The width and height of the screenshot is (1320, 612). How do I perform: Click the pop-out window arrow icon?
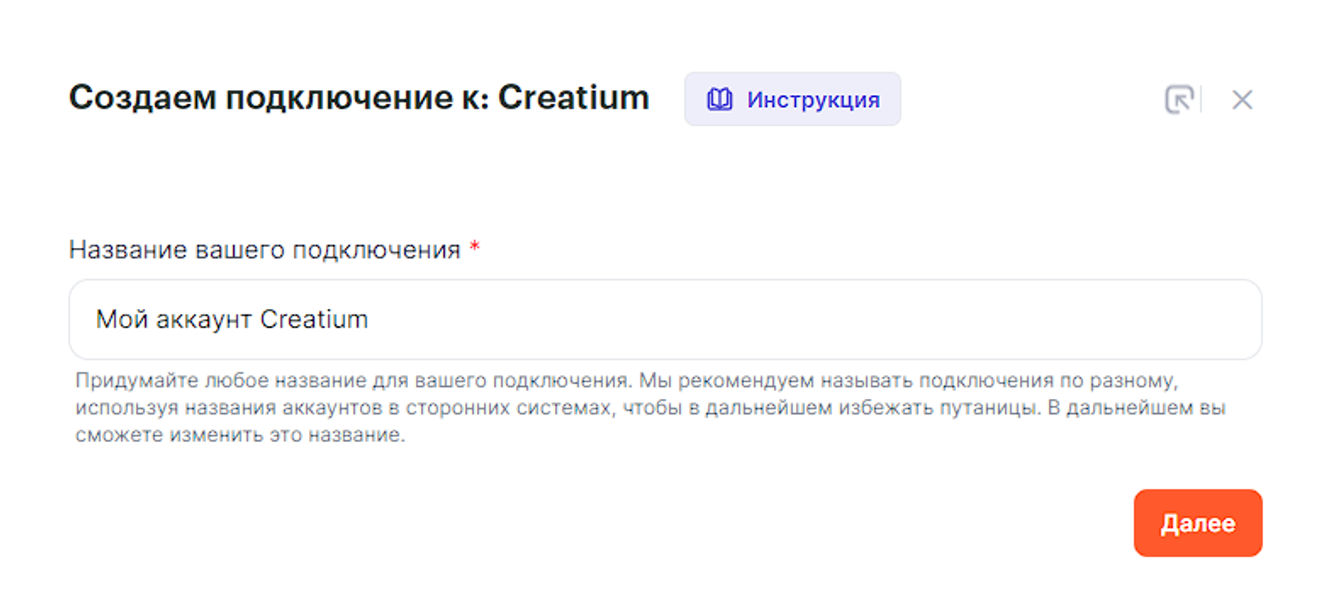(x=1179, y=100)
